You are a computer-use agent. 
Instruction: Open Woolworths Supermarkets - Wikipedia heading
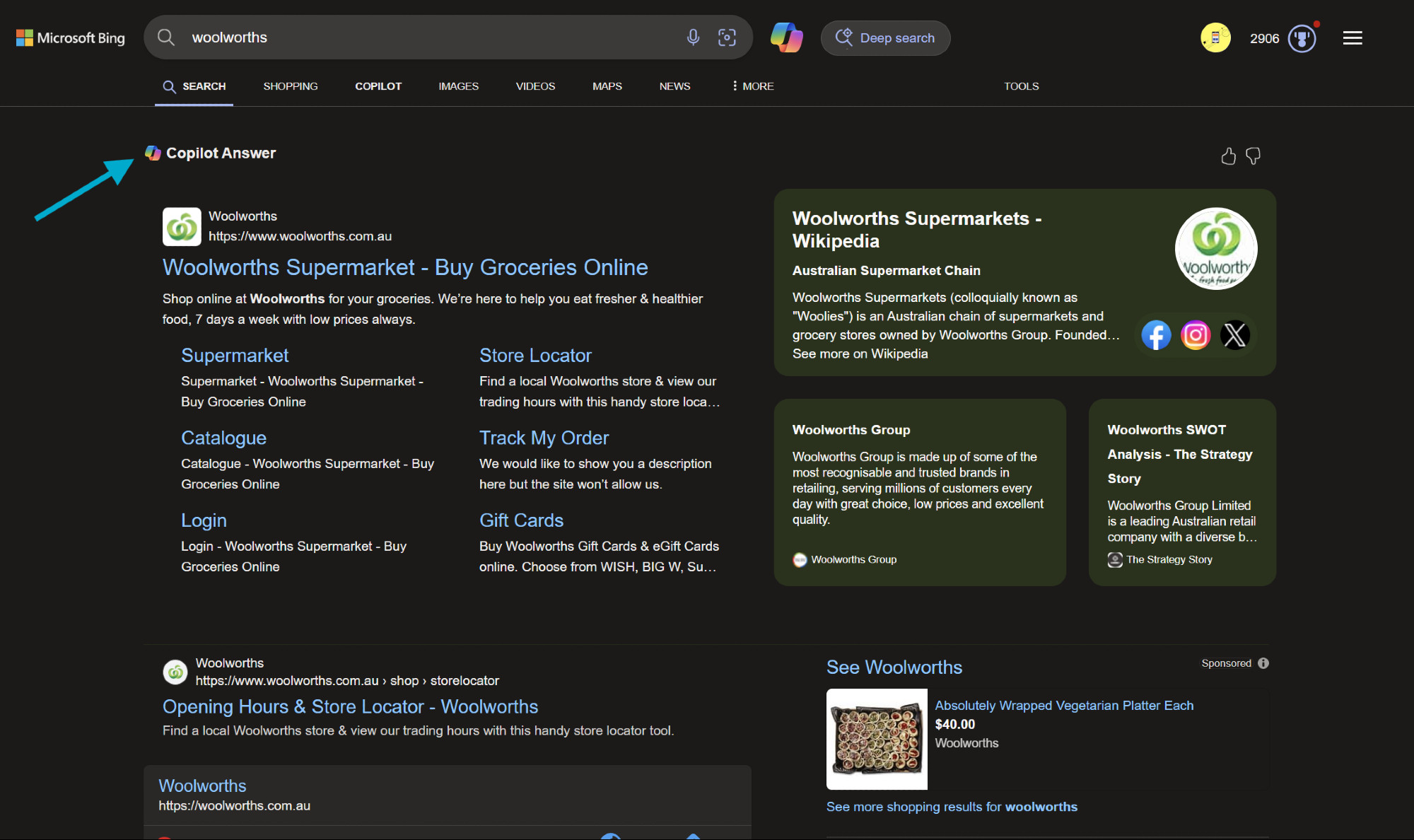click(917, 230)
